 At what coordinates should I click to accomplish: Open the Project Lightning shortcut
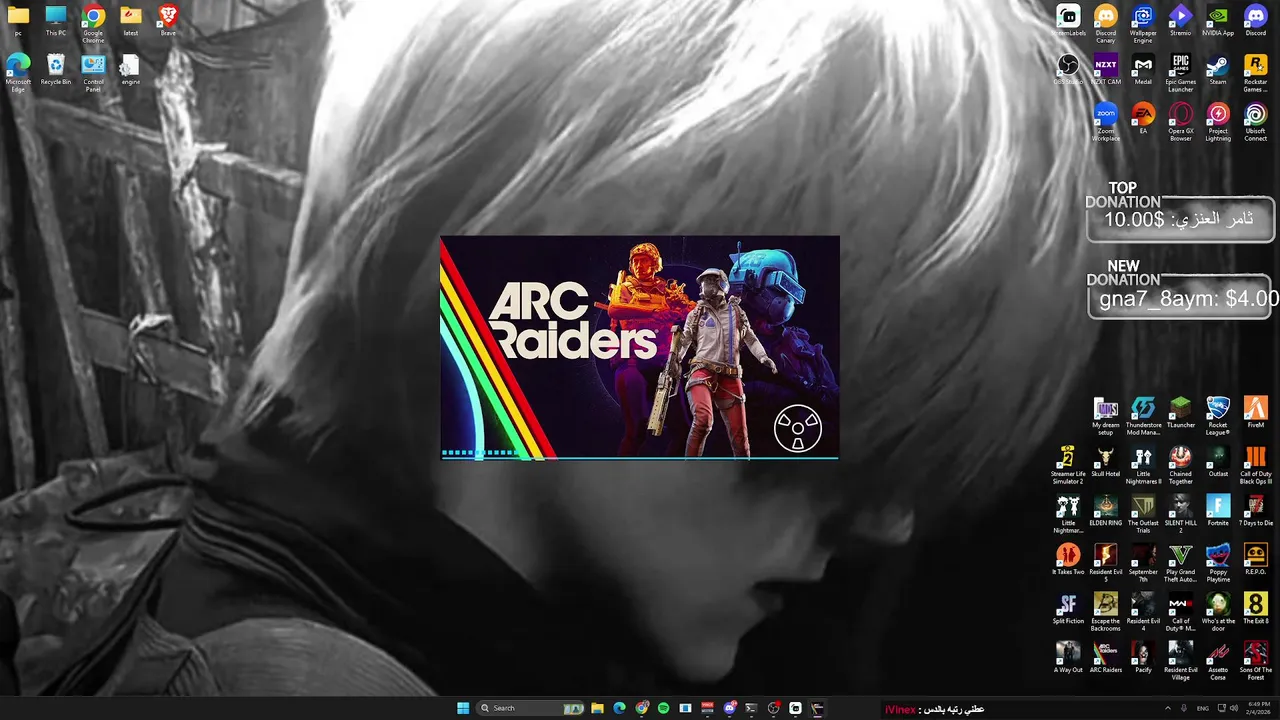1218,121
